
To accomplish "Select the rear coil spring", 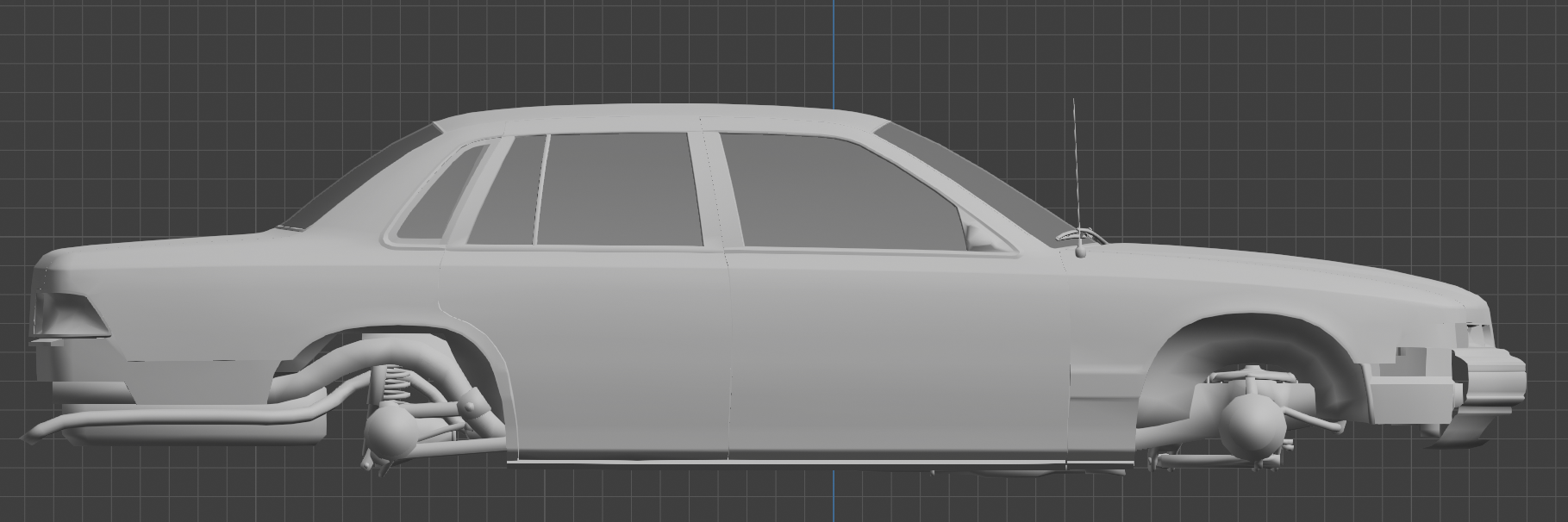I will click(395, 383).
